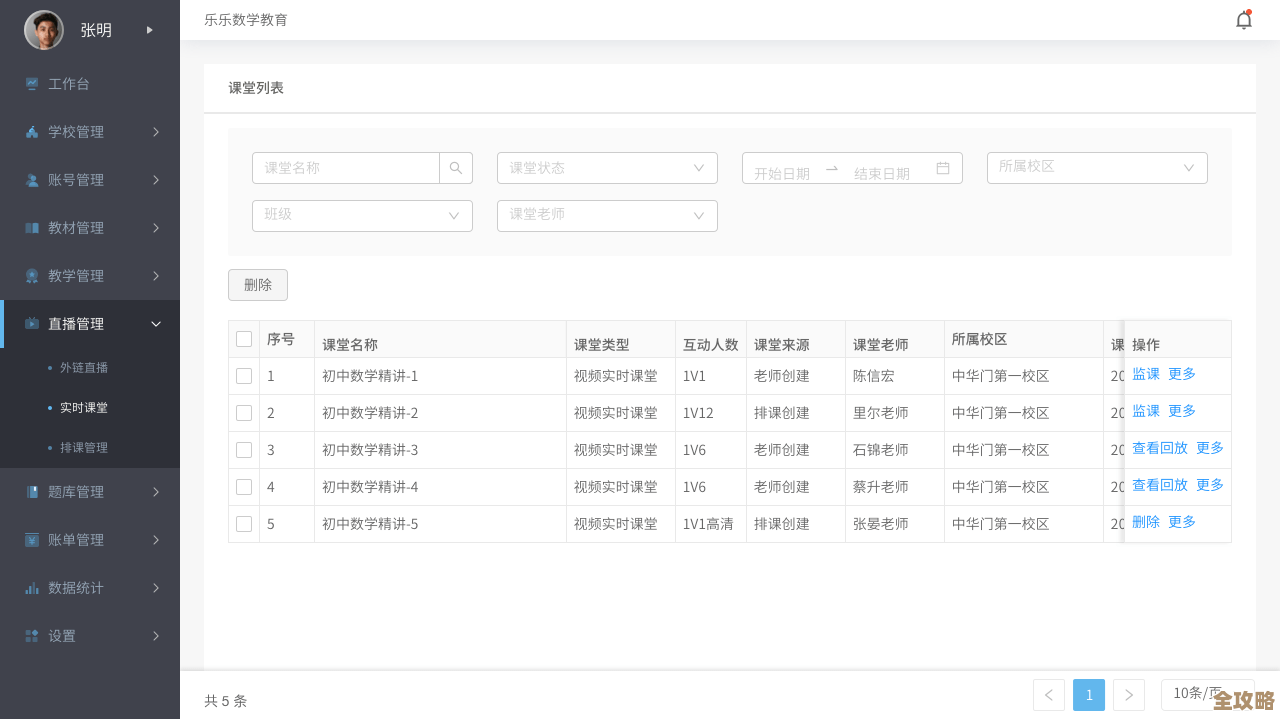The image size is (1280, 719).
Task: Open the 课堂状态 dropdown
Action: click(607, 167)
